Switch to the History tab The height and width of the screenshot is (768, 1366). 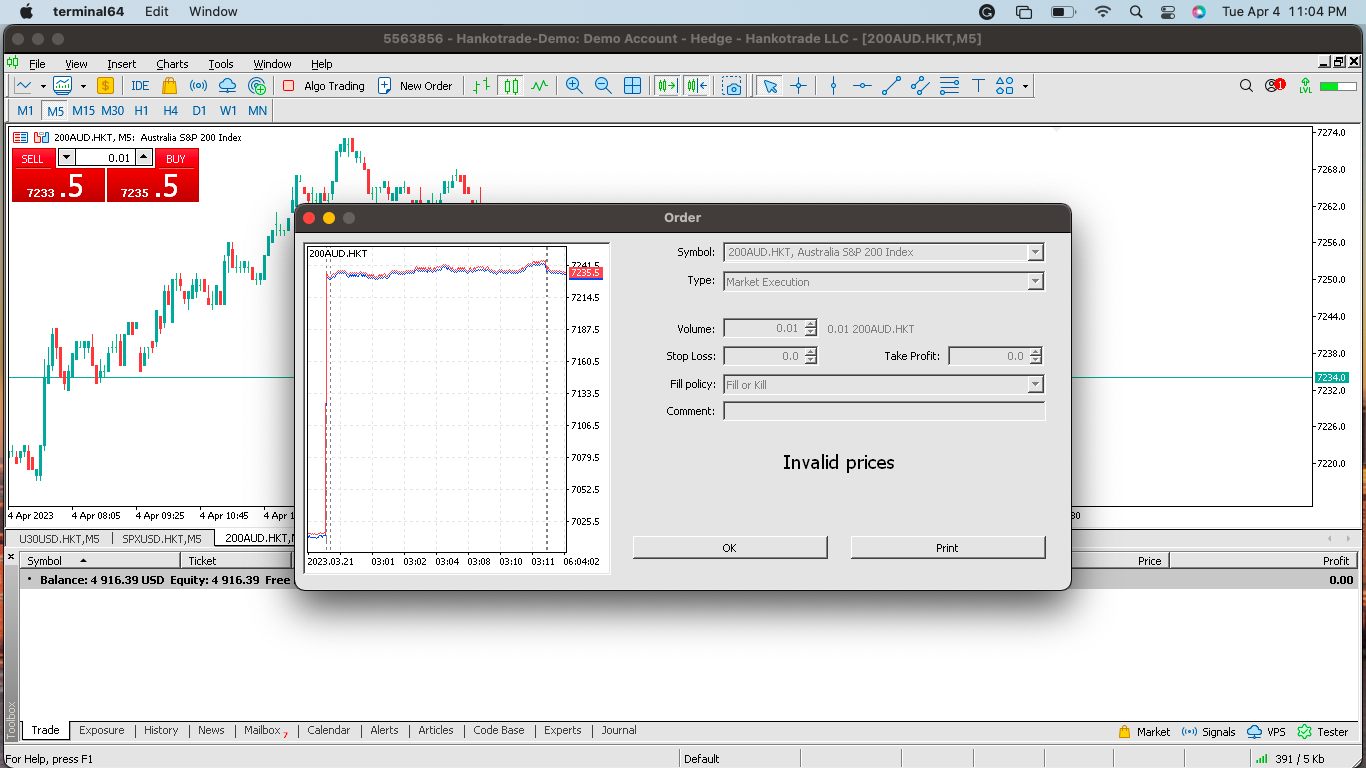pos(161,731)
